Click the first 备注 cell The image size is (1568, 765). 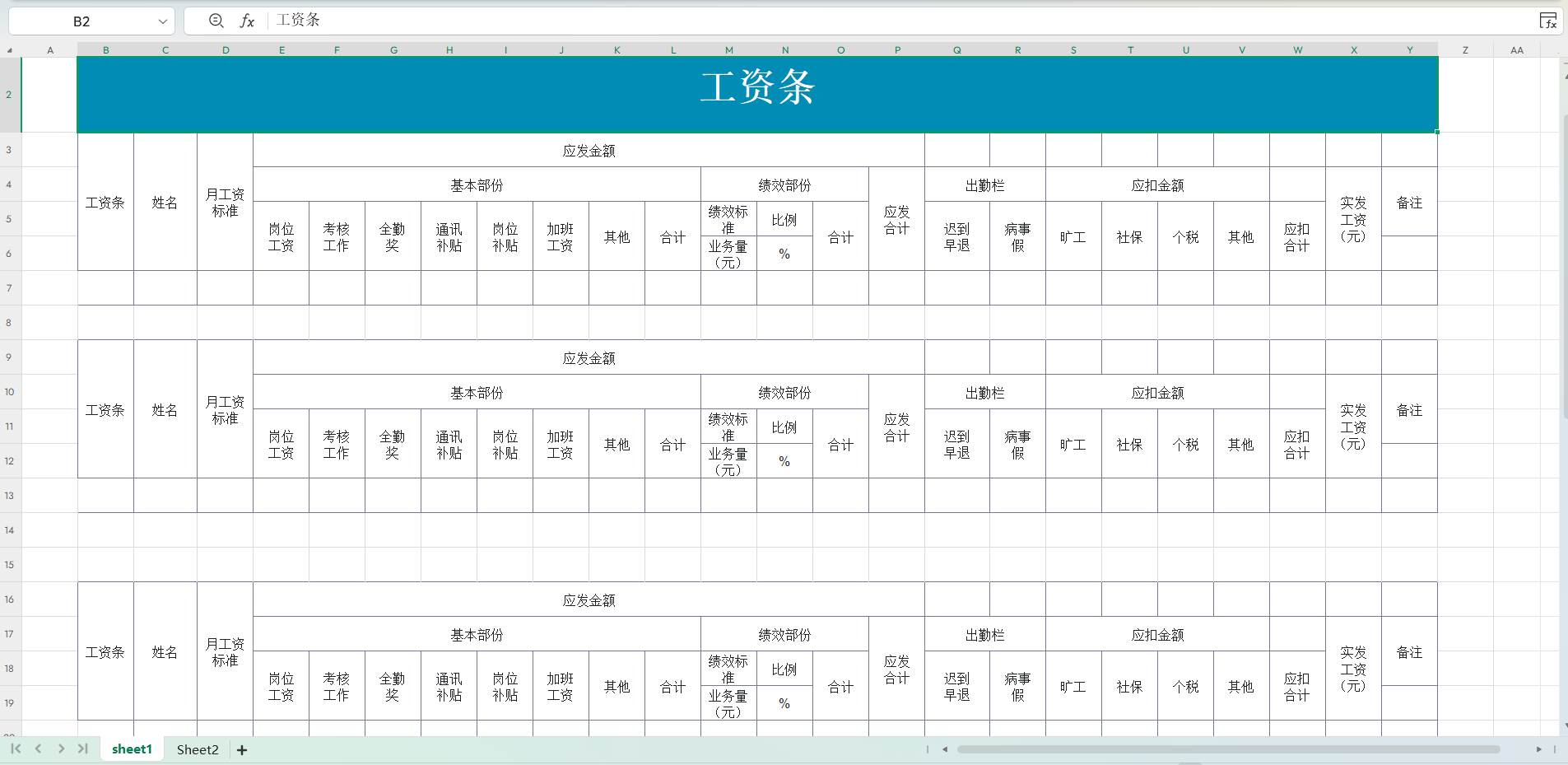pyautogui.click(x=1409, y=203)
